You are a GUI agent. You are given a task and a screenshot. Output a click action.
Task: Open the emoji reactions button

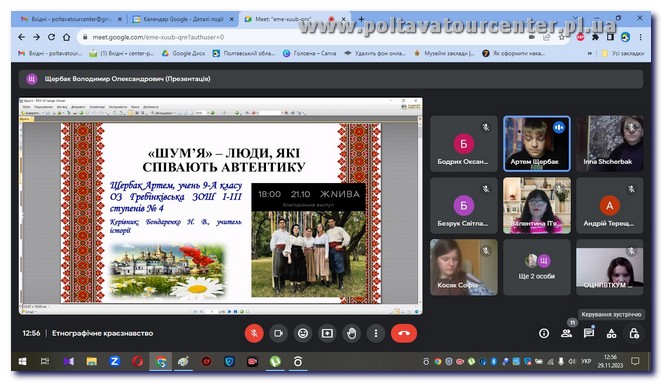(x=303, y=334)
